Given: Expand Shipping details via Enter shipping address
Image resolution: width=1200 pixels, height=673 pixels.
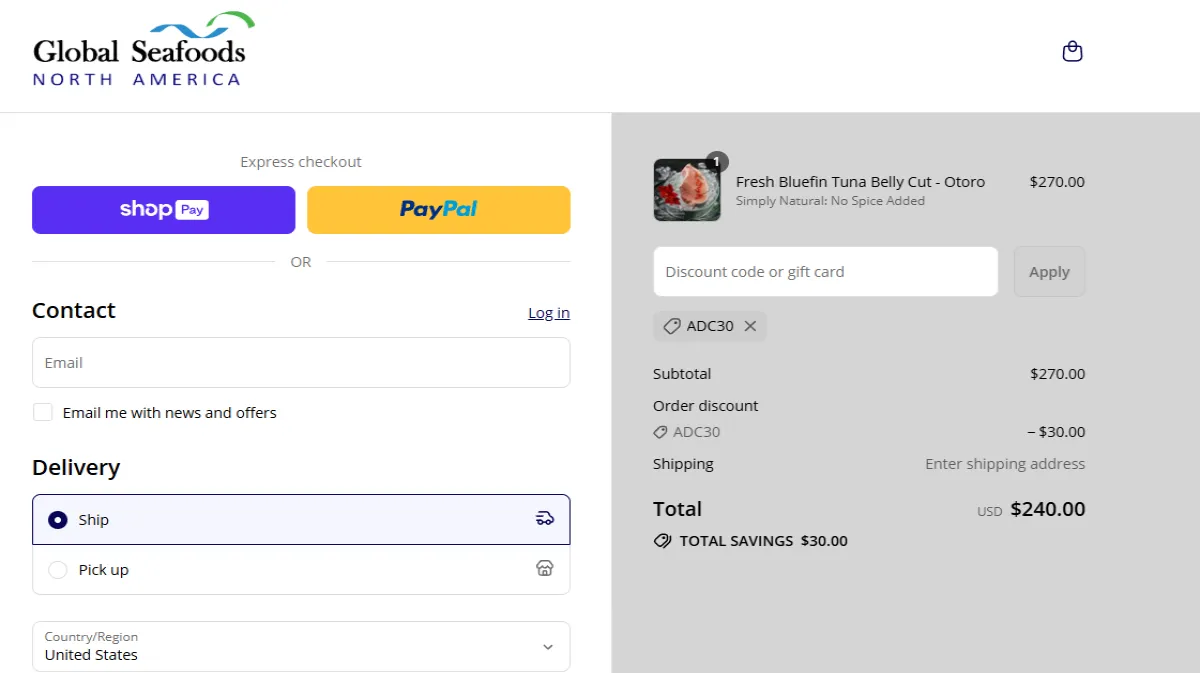Looking at the screenshot, I should [1004, 463].
